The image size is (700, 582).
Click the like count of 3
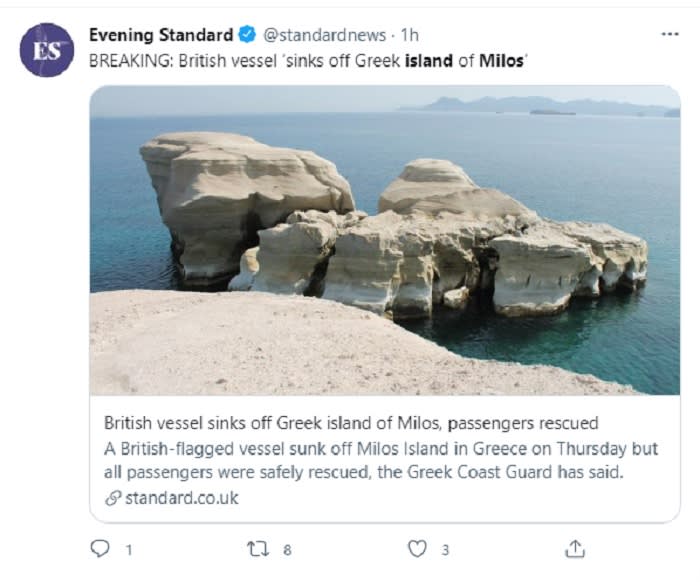(x=445, y=549)
